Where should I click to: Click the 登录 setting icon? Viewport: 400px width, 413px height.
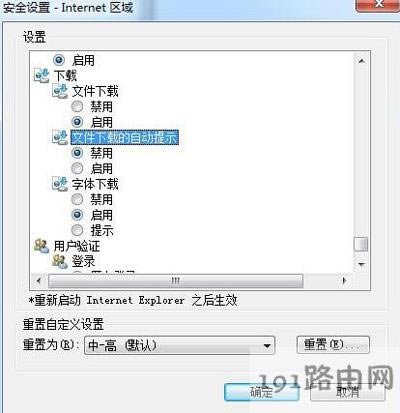(60, 261)
